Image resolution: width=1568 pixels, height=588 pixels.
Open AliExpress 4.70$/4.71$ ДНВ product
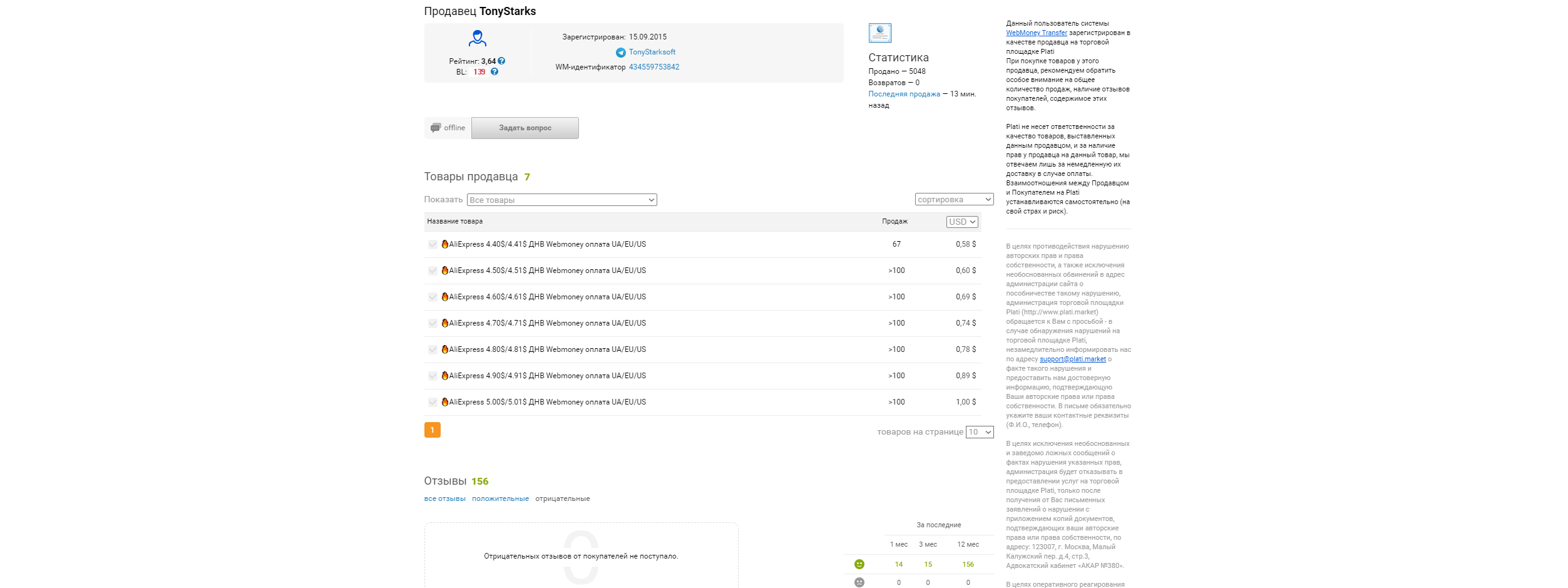click(547, 323)
